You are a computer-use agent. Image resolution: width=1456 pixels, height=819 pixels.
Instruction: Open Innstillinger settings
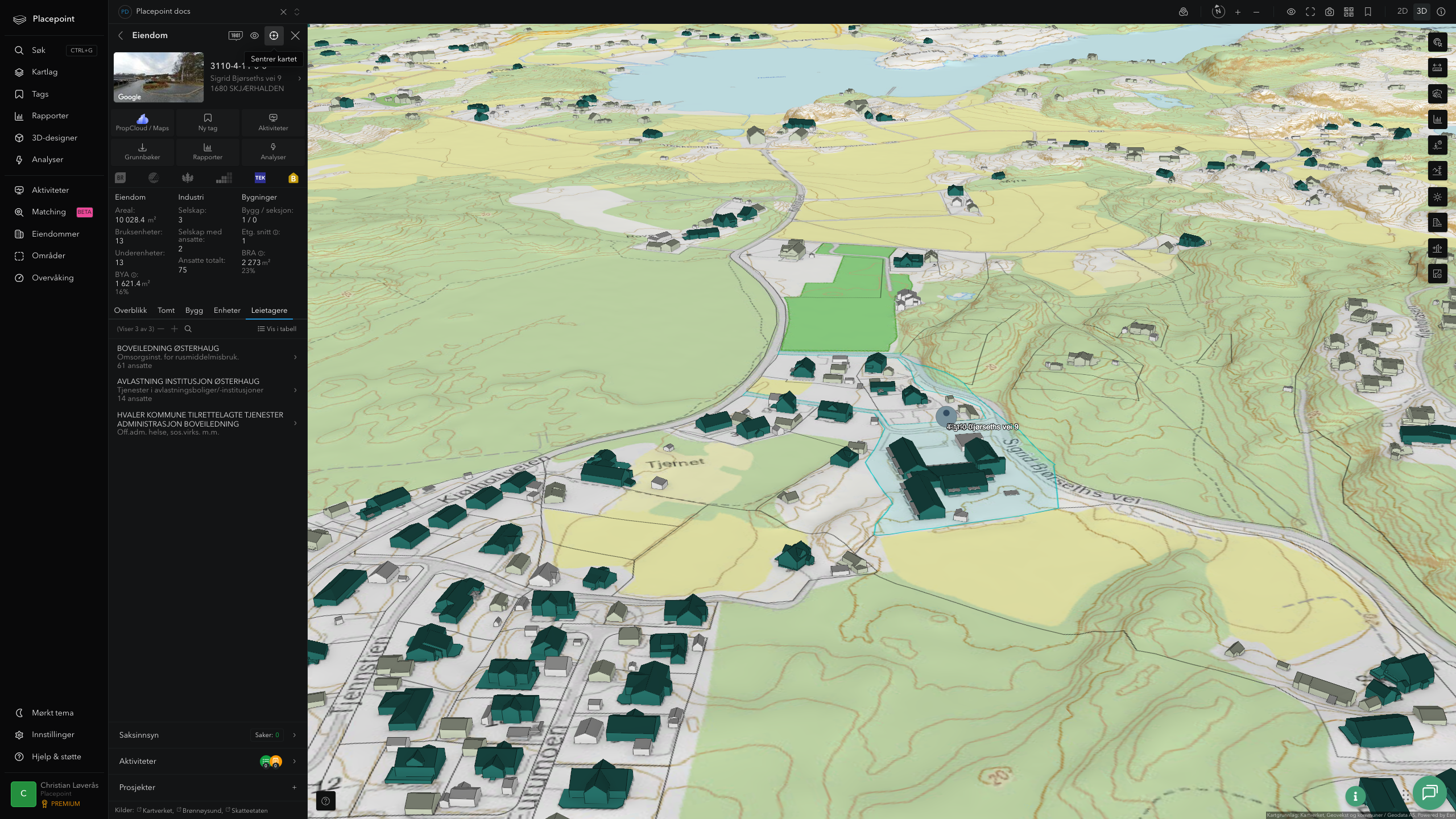[54, 735]
